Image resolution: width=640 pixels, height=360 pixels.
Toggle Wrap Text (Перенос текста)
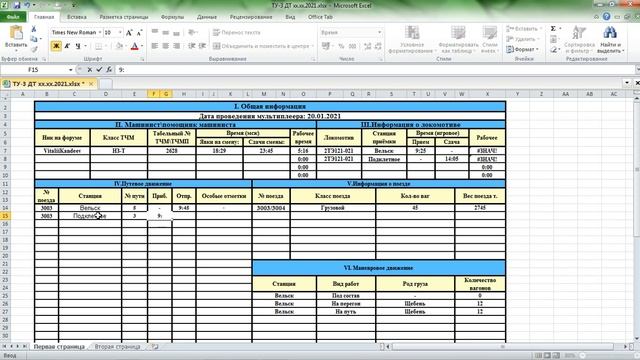click(237, 32)
